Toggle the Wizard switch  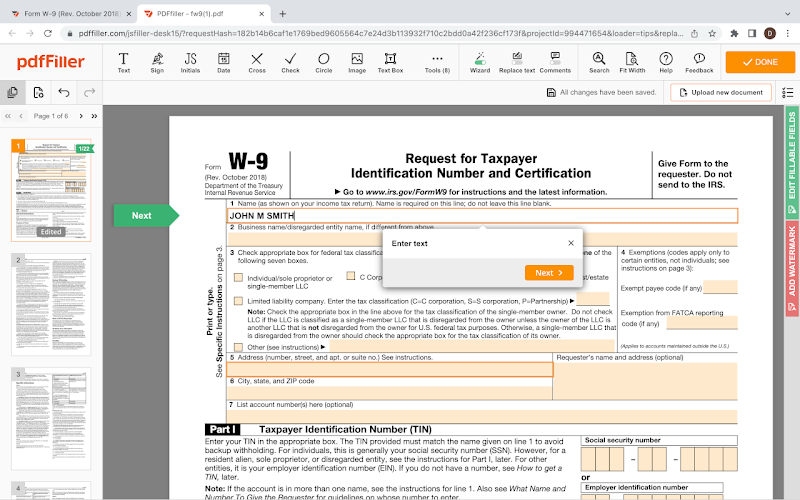480,62
